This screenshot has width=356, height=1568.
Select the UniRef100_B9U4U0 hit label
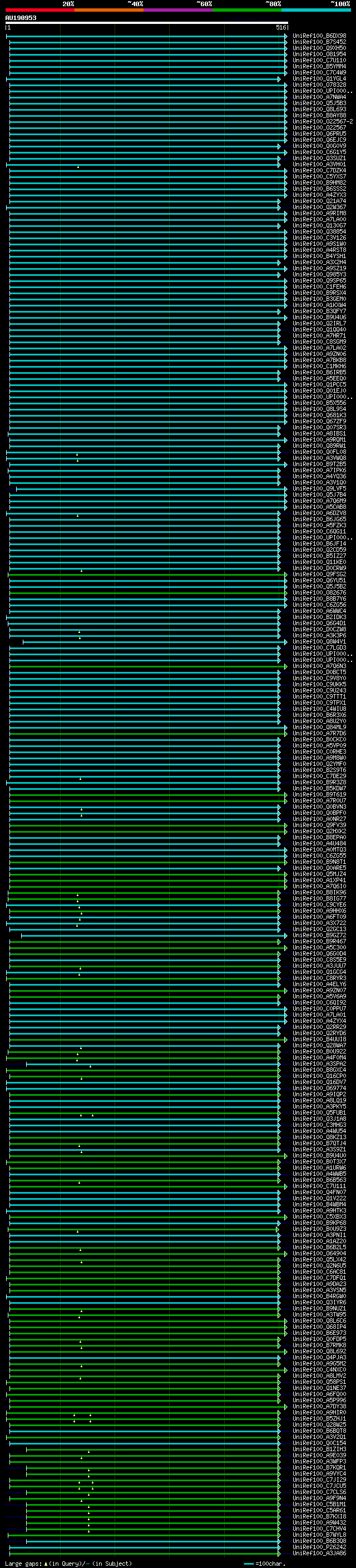(x=319, y=1155)
